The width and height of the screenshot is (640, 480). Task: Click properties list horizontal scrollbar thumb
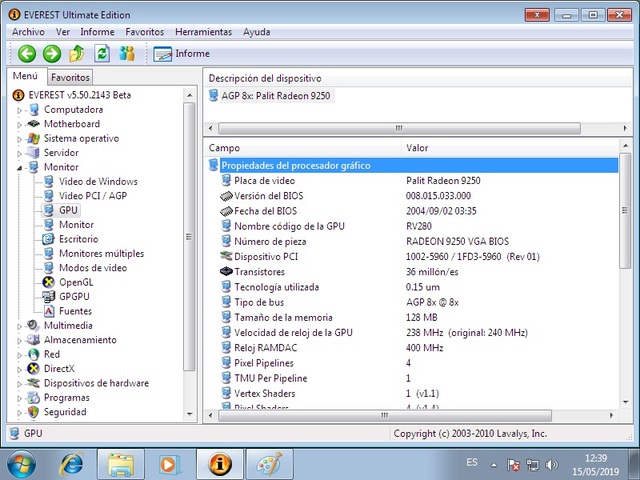tap(385, 416)
